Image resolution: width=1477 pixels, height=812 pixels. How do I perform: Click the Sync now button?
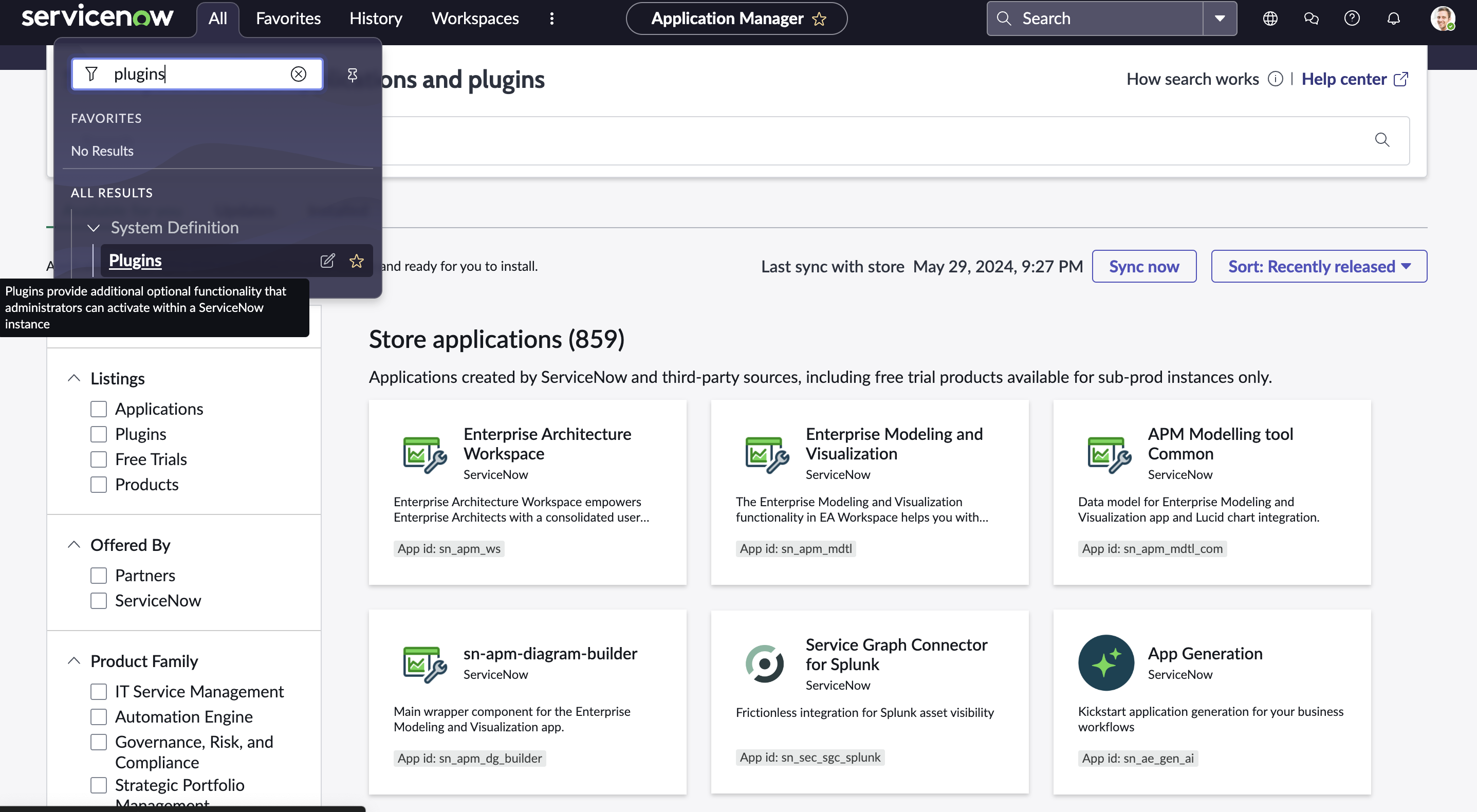[1143, 266]
